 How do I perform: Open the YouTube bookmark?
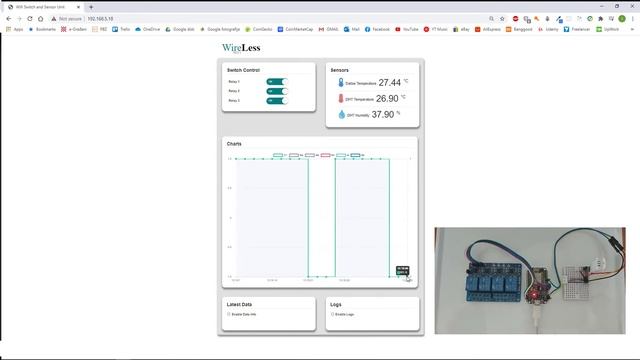click(407, 29)
